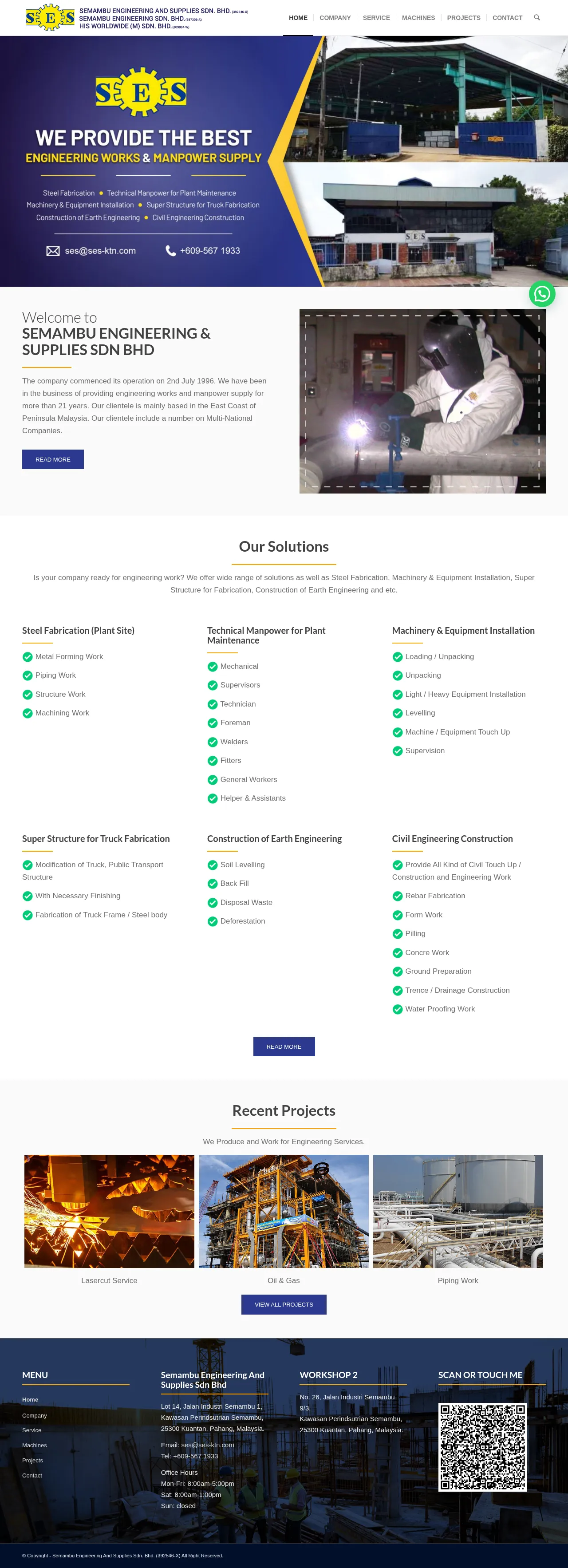Click Read More under welcome paragraph
Viewport: 568px width, 1568px height.
point(53,459)
